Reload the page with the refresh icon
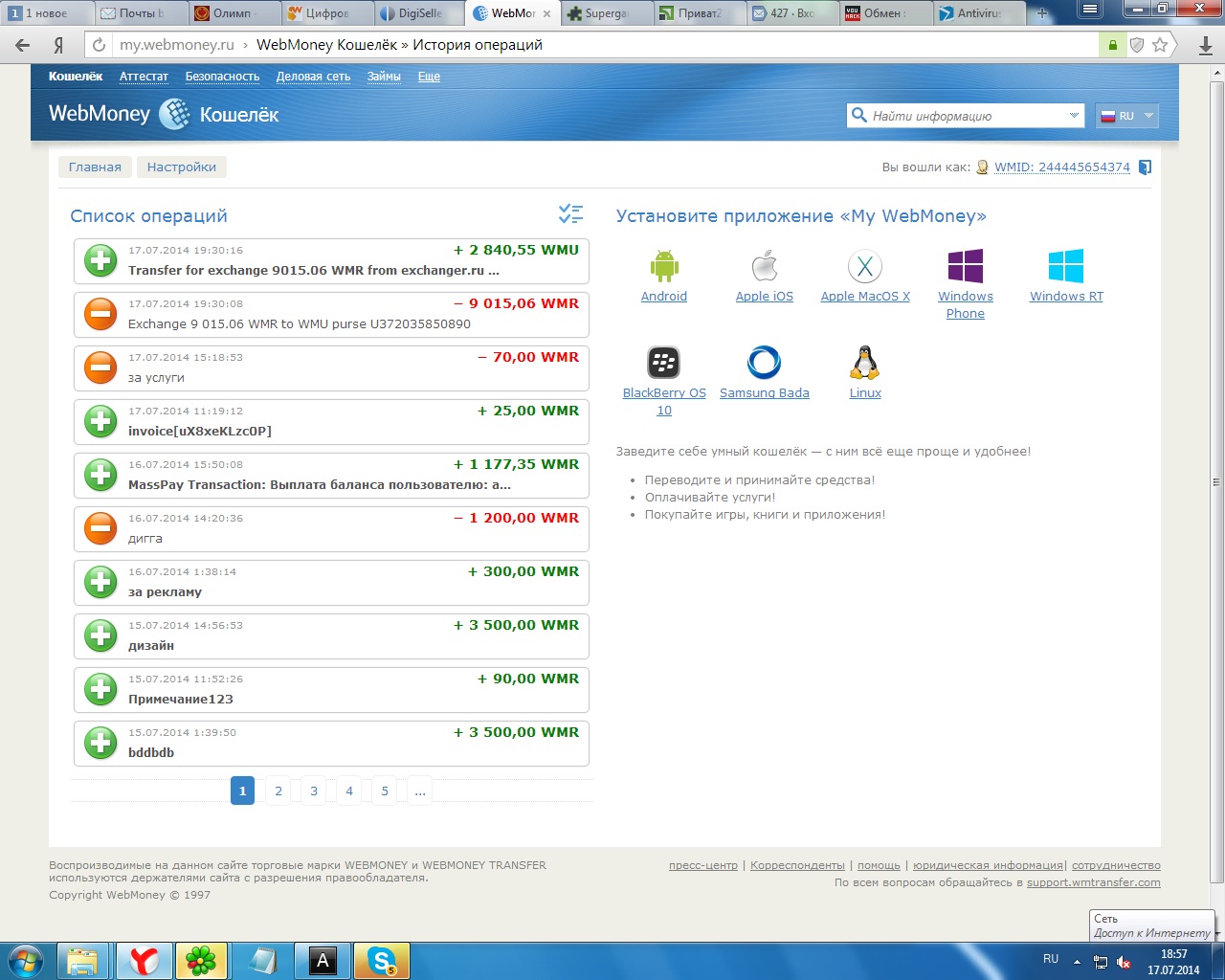The width and height of the screenshot is (1225, 980). pos(99,45)
